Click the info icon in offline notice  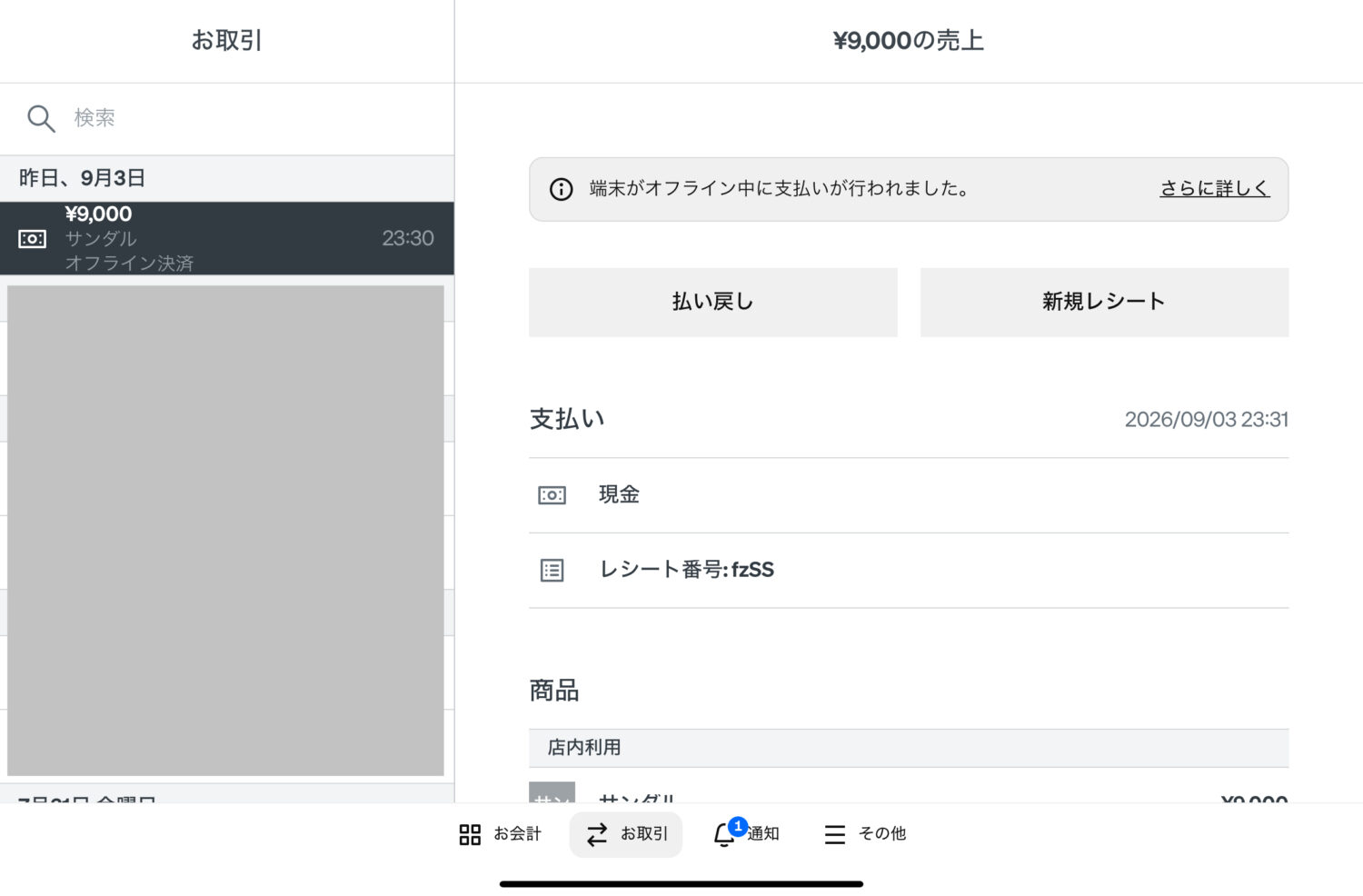pyautogui.click(x=562, y=189)
